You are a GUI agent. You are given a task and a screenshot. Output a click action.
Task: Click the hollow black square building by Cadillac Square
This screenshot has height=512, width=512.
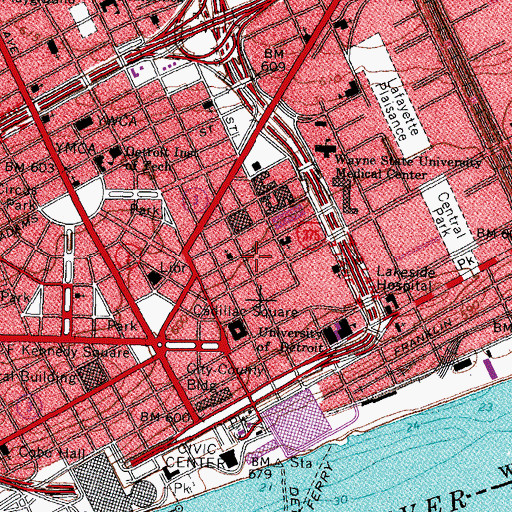pos(238,330)
